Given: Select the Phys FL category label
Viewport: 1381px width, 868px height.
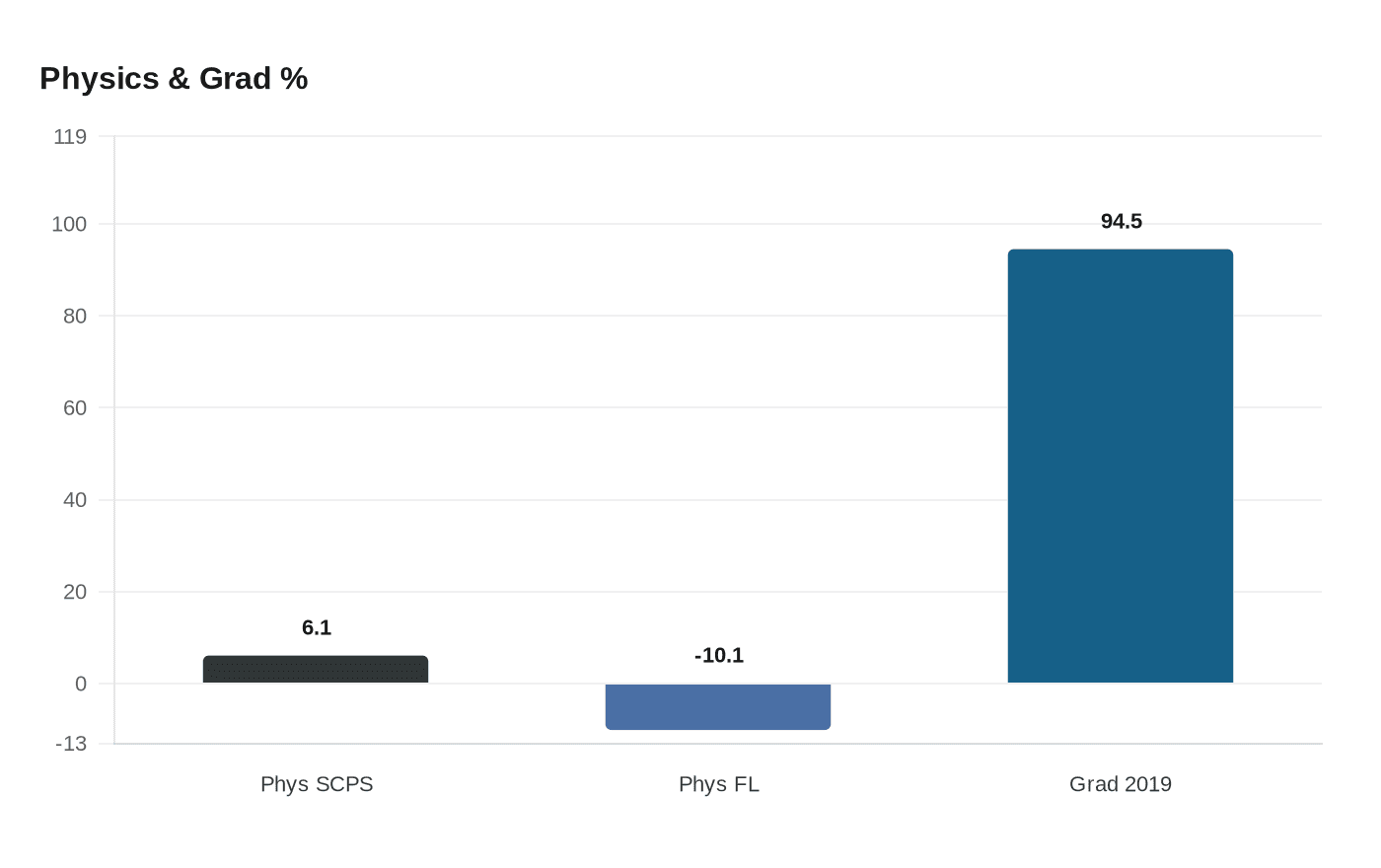Looking at the screenshot, I should 719,784.
